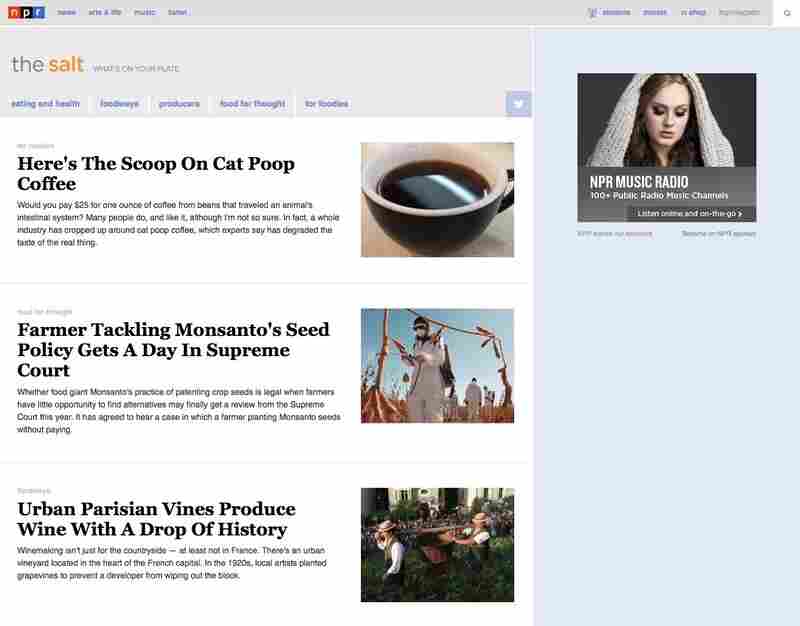Open the producers tab

pos(179,104)
